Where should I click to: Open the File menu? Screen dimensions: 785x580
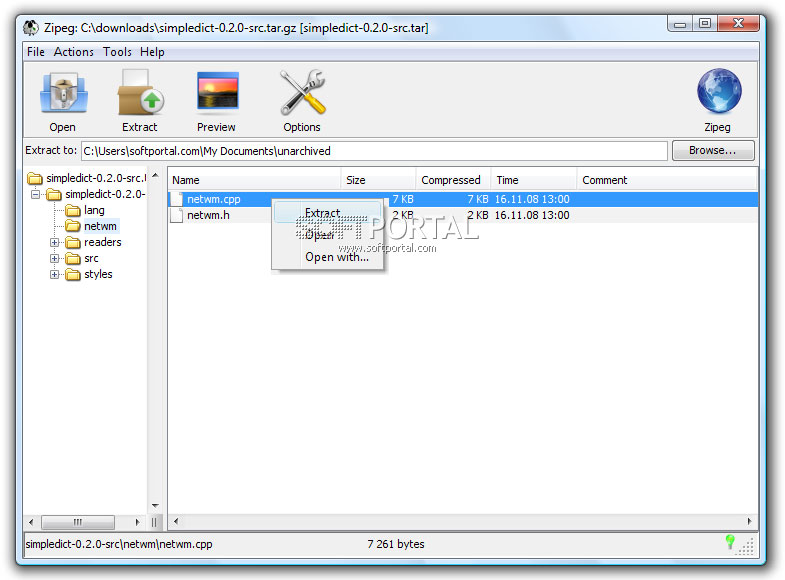coord(36,52)
